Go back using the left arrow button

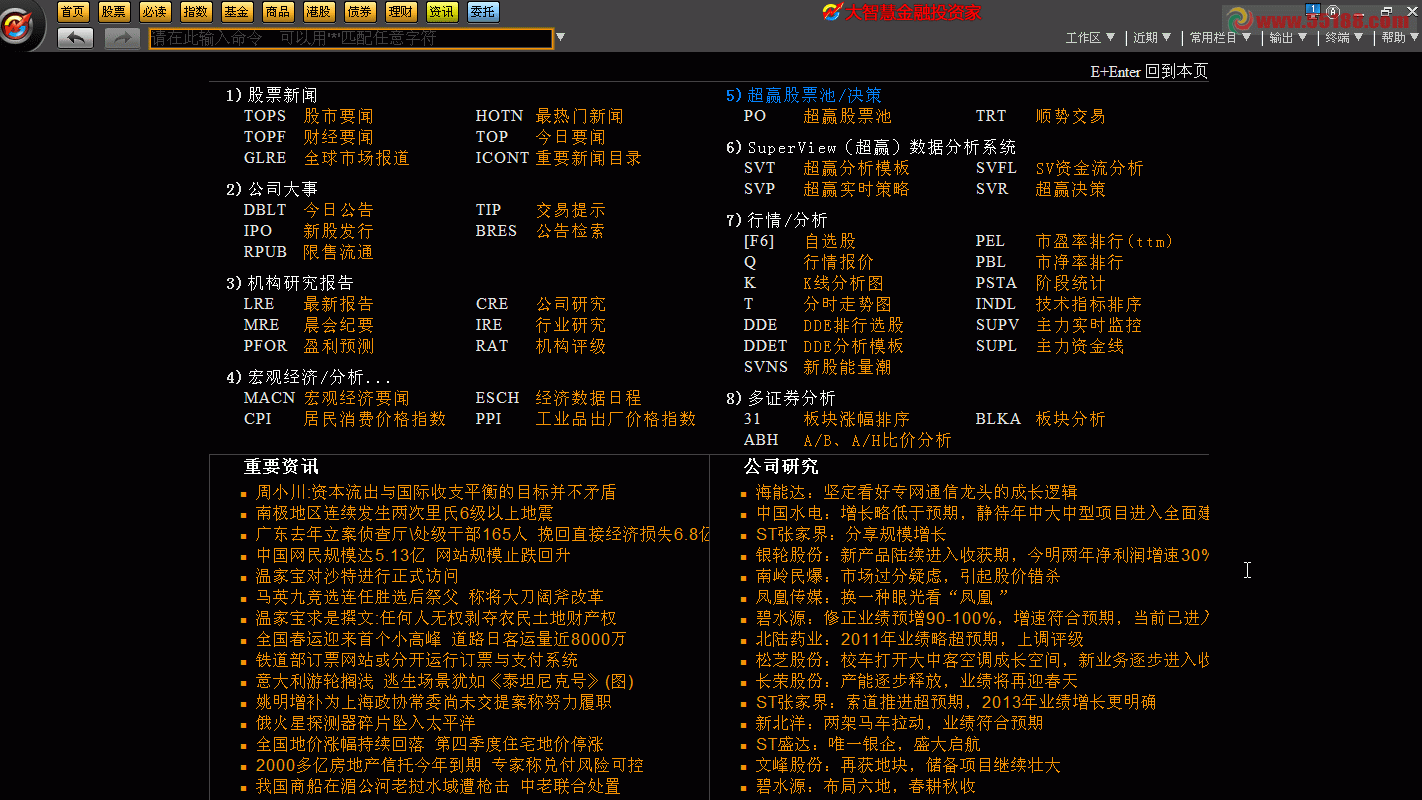point(75,38)
